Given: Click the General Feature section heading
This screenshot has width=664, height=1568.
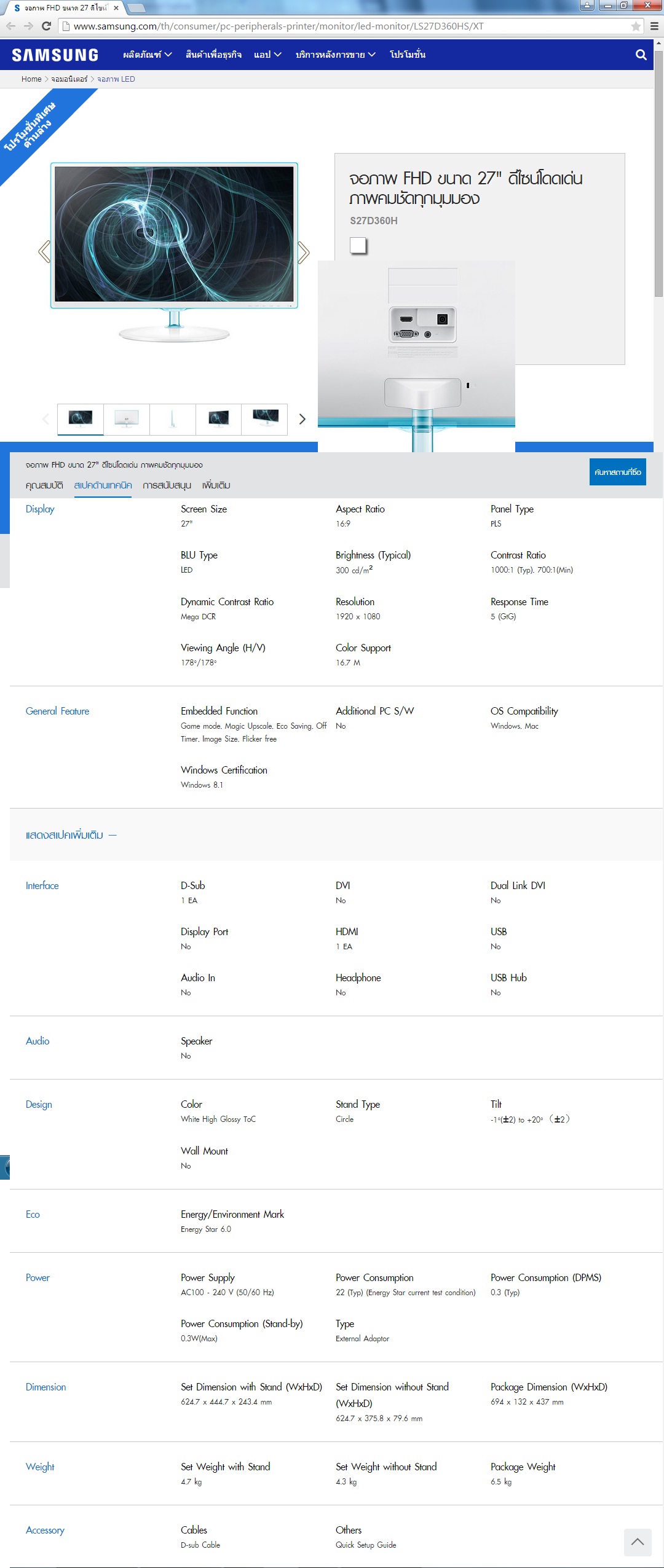Looking at the screenshot, I should point(57,711).
